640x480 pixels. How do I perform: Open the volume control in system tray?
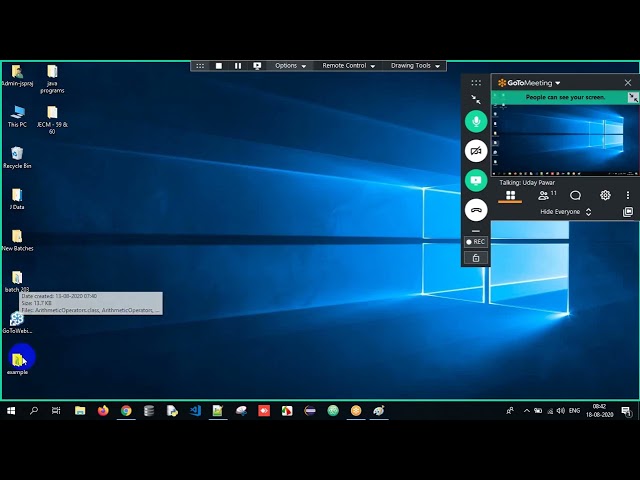(561, 411)
